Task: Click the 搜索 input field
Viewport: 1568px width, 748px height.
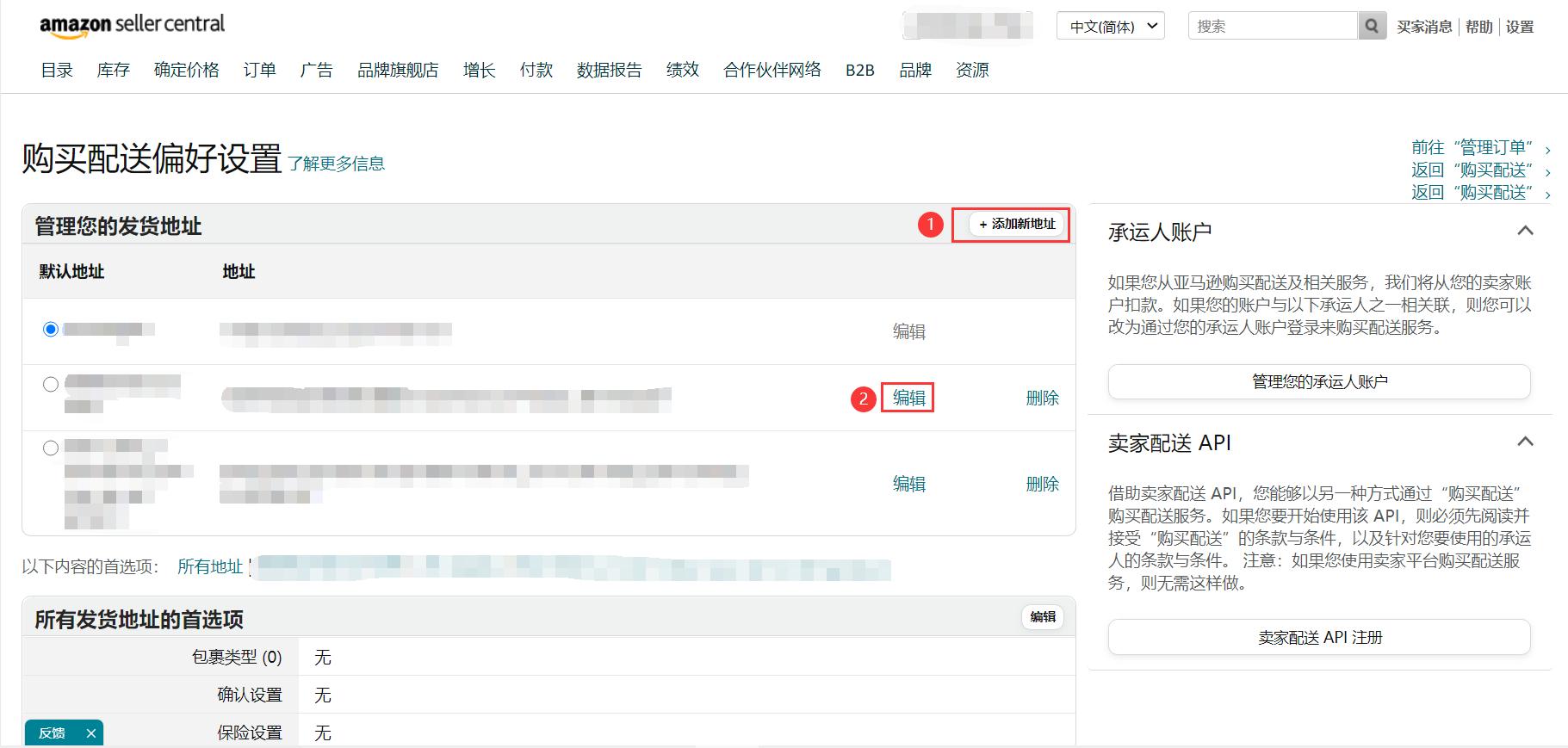Action: tap(1273, 26)
